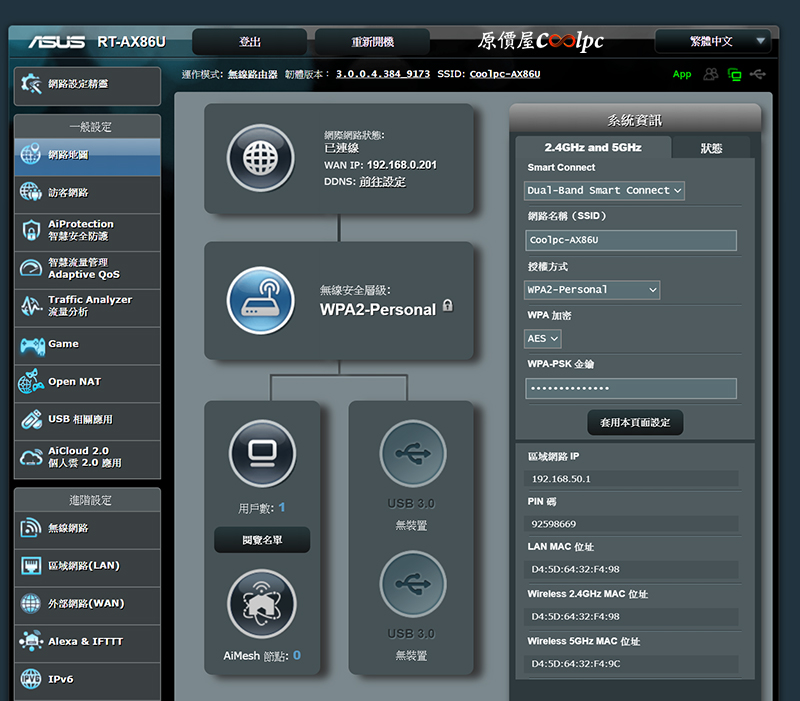Open the AES encryption dropdown
800x701 pixels.
(543, 339)
